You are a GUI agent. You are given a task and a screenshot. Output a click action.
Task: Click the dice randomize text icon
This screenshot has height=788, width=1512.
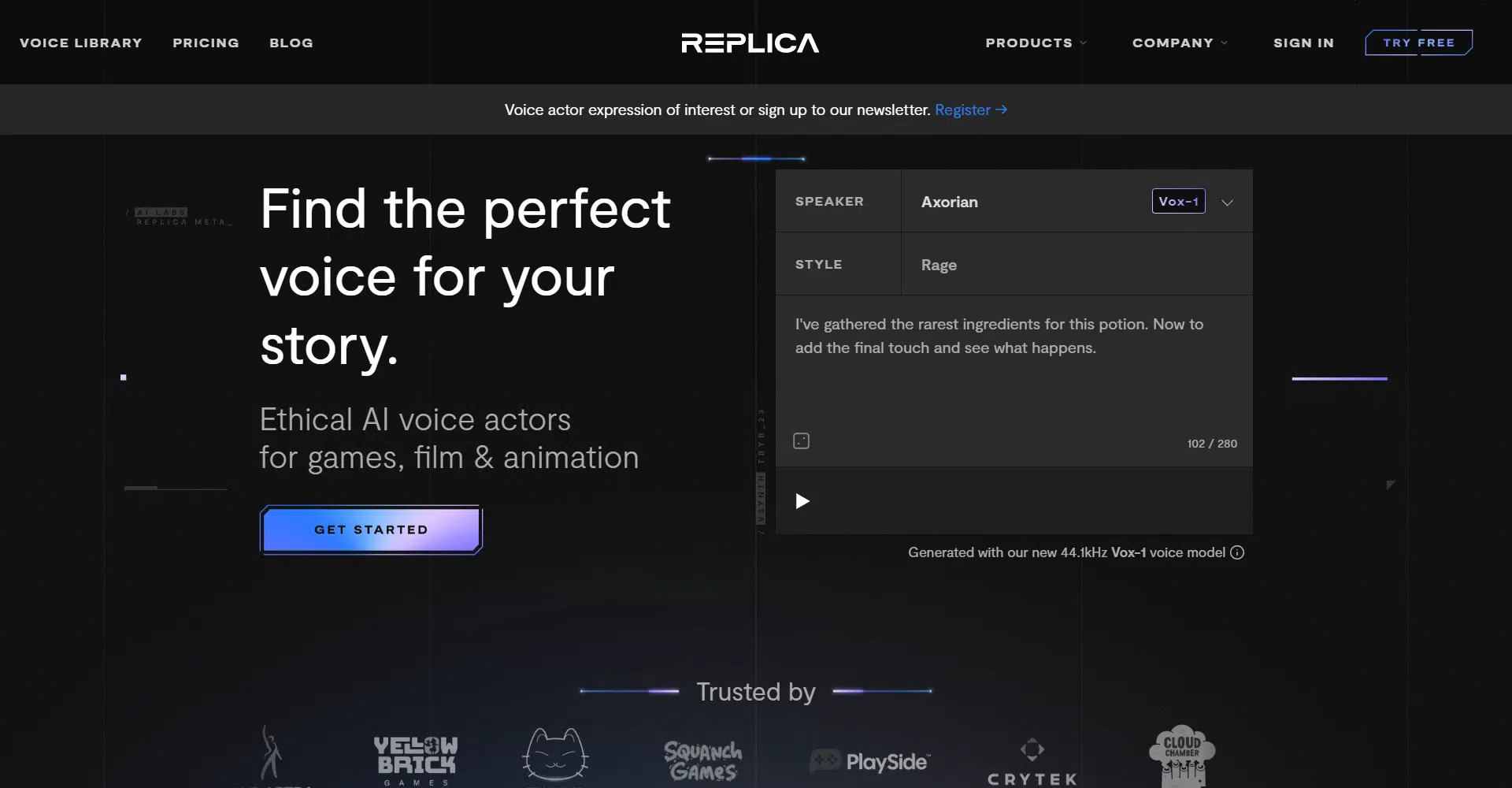[801, 441]
